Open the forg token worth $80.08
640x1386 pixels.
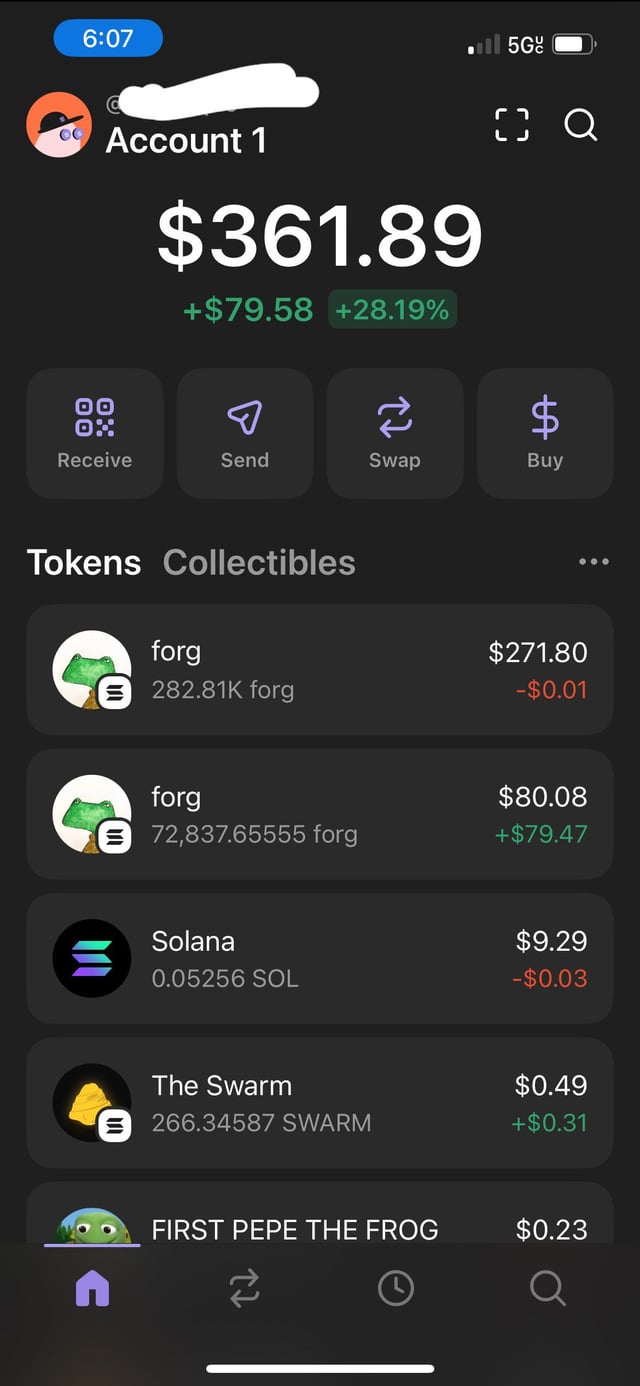[x=320, y=814]
